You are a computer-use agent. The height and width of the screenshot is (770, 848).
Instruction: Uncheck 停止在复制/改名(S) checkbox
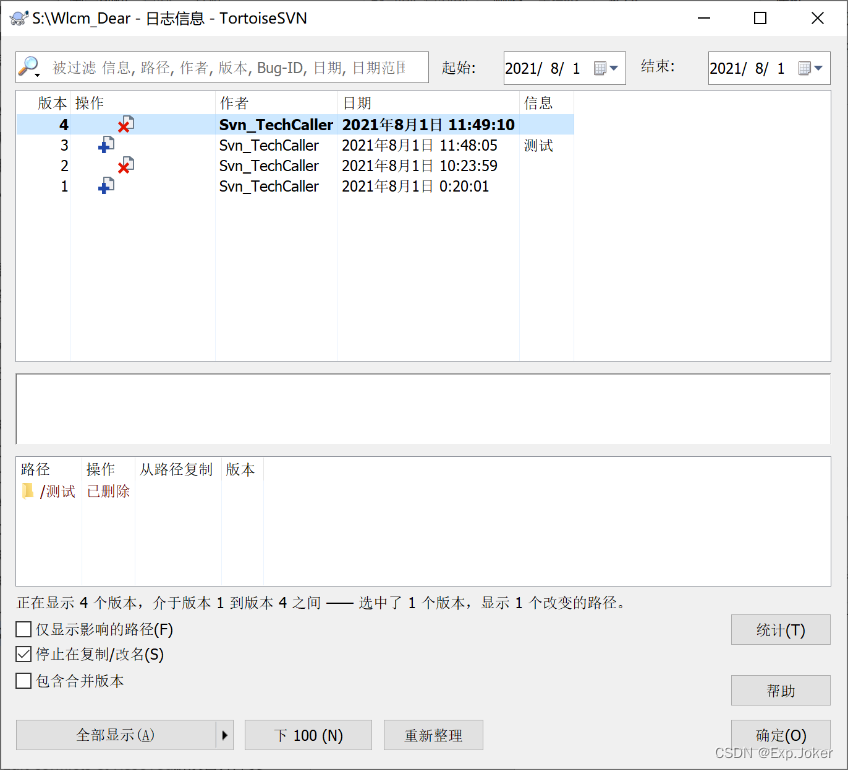(24, 655)
